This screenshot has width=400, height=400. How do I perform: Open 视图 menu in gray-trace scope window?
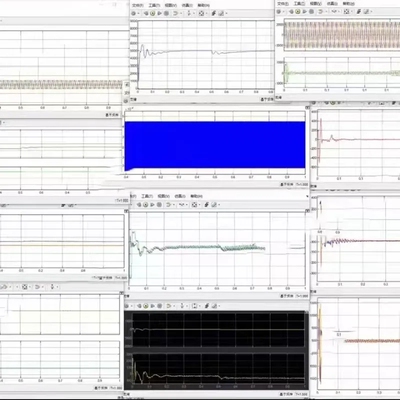point(171,5)
